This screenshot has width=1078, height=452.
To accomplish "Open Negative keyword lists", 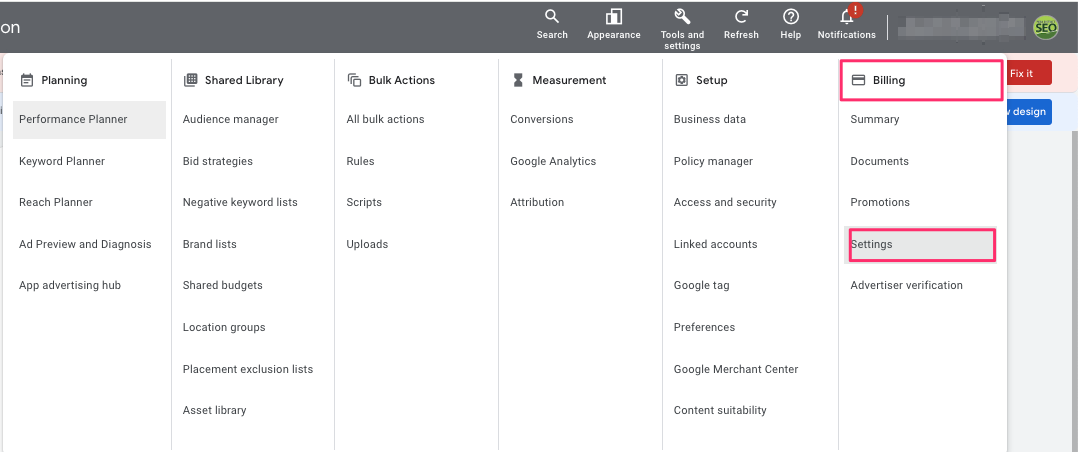I will pyautogui.click(x=240, y=202).
